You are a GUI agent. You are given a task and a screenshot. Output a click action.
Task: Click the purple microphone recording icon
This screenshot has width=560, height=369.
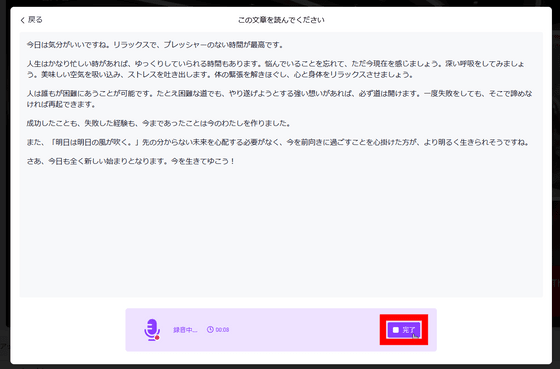(x=152, y=330)
